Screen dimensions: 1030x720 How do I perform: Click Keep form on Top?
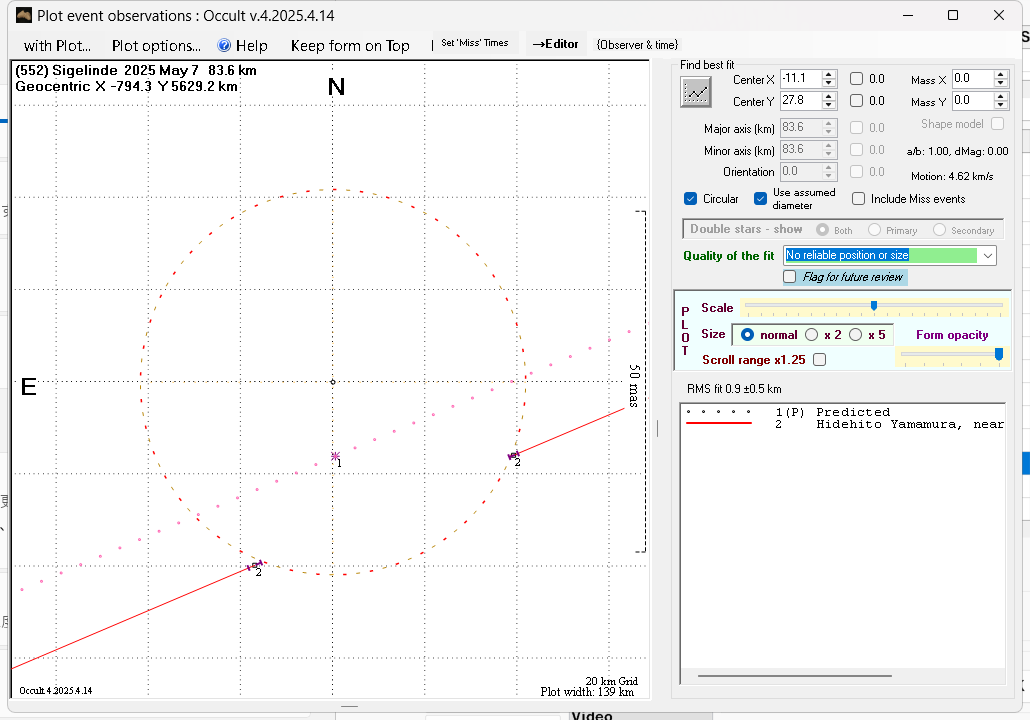[x=350, y=45]
